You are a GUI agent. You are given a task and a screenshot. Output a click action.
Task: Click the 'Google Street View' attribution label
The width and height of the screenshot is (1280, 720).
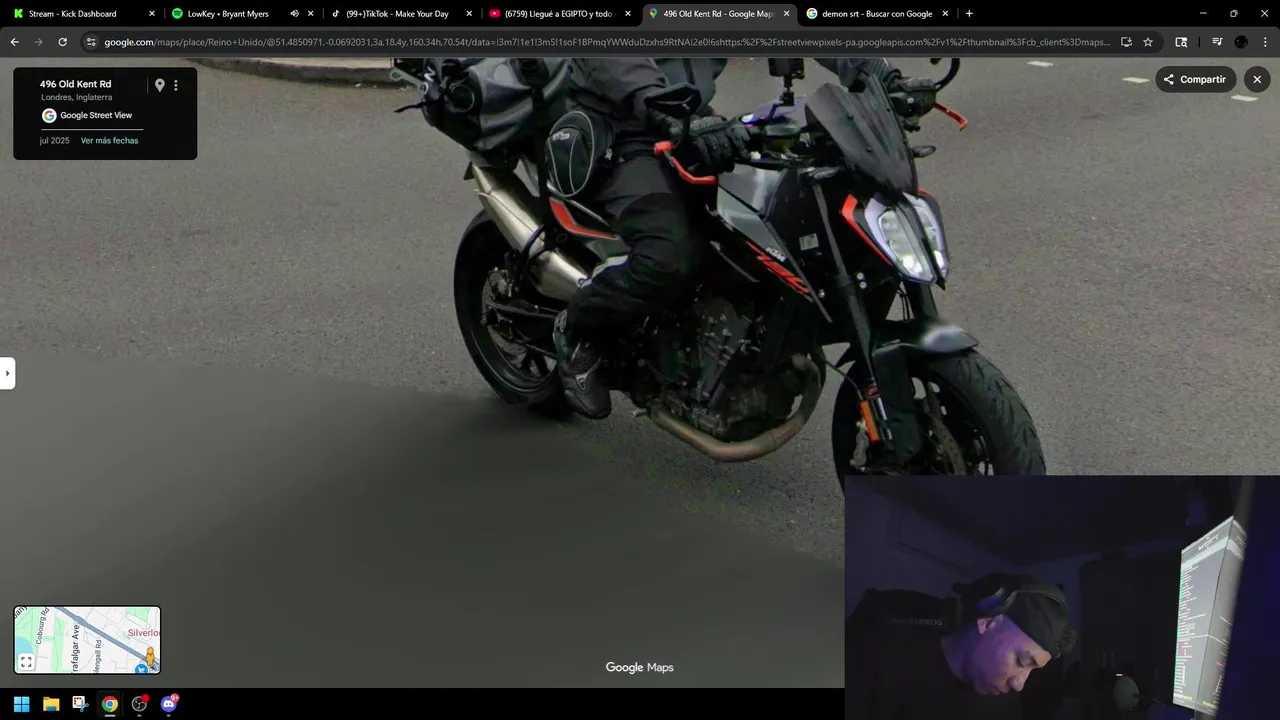[96, 115]
